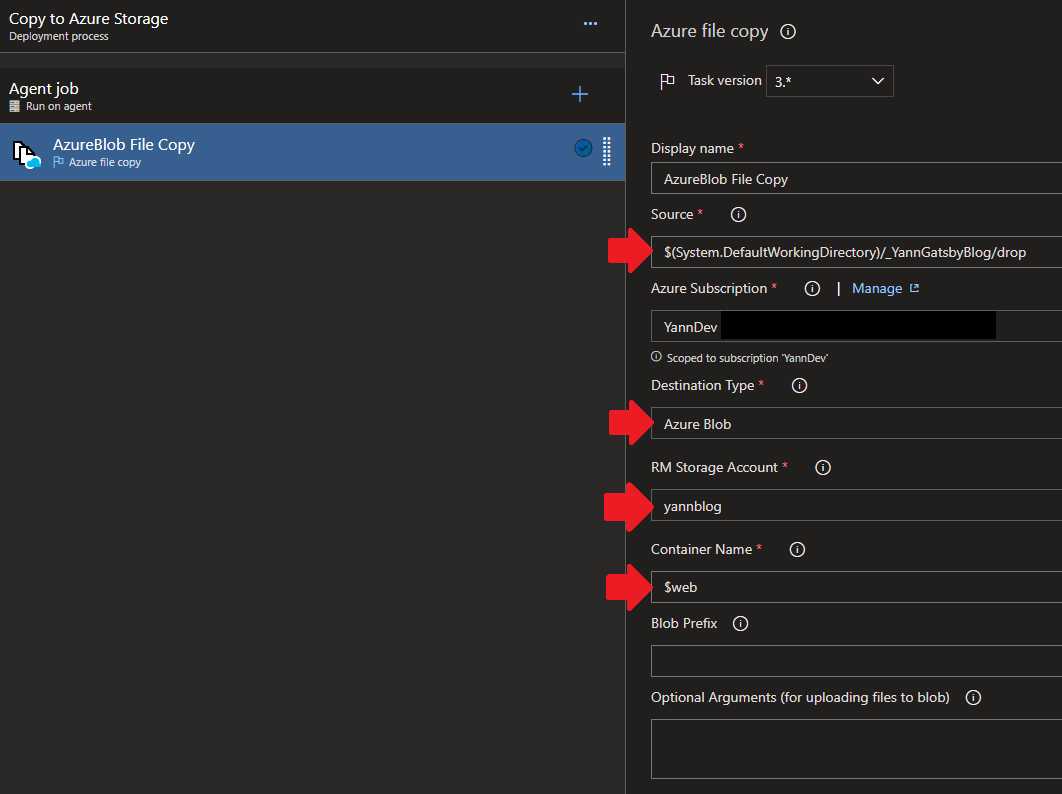The width and height of the screenshot is (1062, 794).
Task: Click the info icon next to RM Storage Account
Action: point(823,468)
